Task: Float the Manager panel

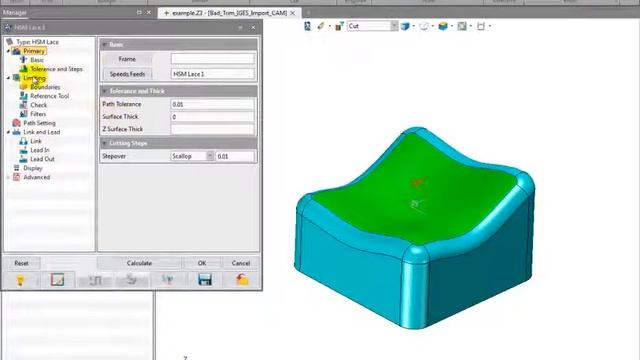Action: coord(139,13)
